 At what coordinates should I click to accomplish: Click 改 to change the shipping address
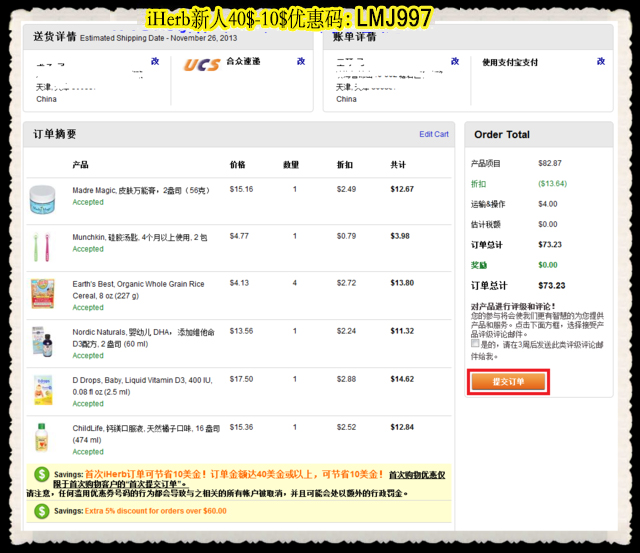coord(154,62)
